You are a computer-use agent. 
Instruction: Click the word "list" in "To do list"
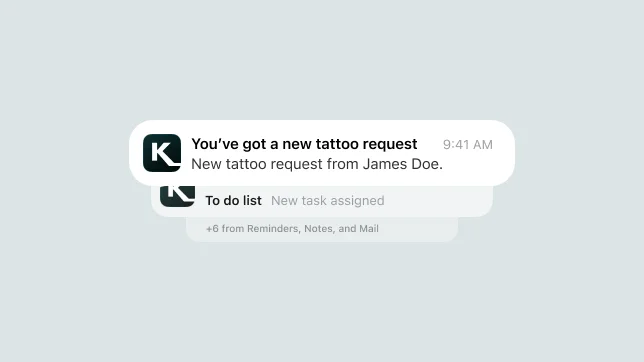[x=252, y=201]
